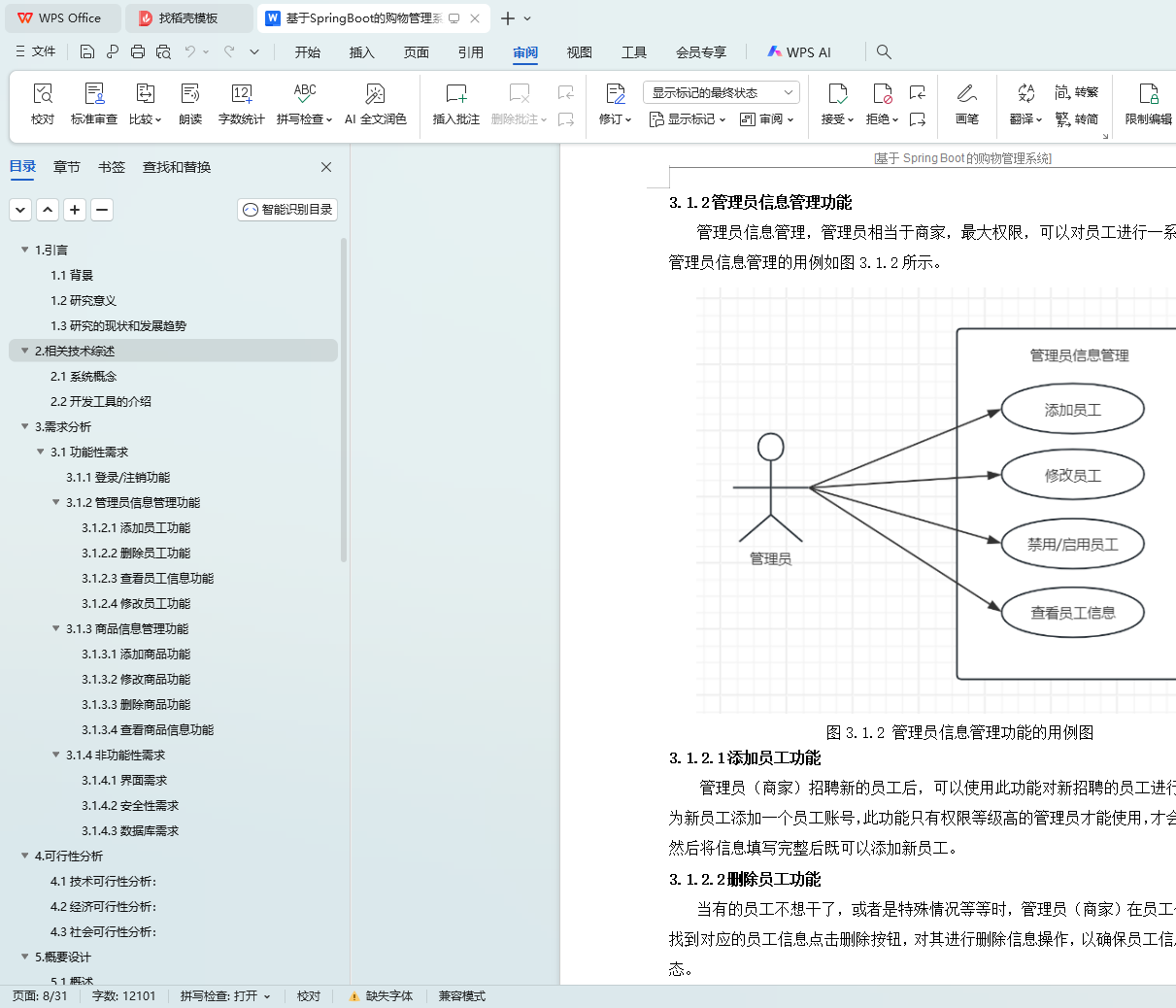Click the 缺失字体 warning in status bar
1176x1008 pixels.
[x=381, y=996]
